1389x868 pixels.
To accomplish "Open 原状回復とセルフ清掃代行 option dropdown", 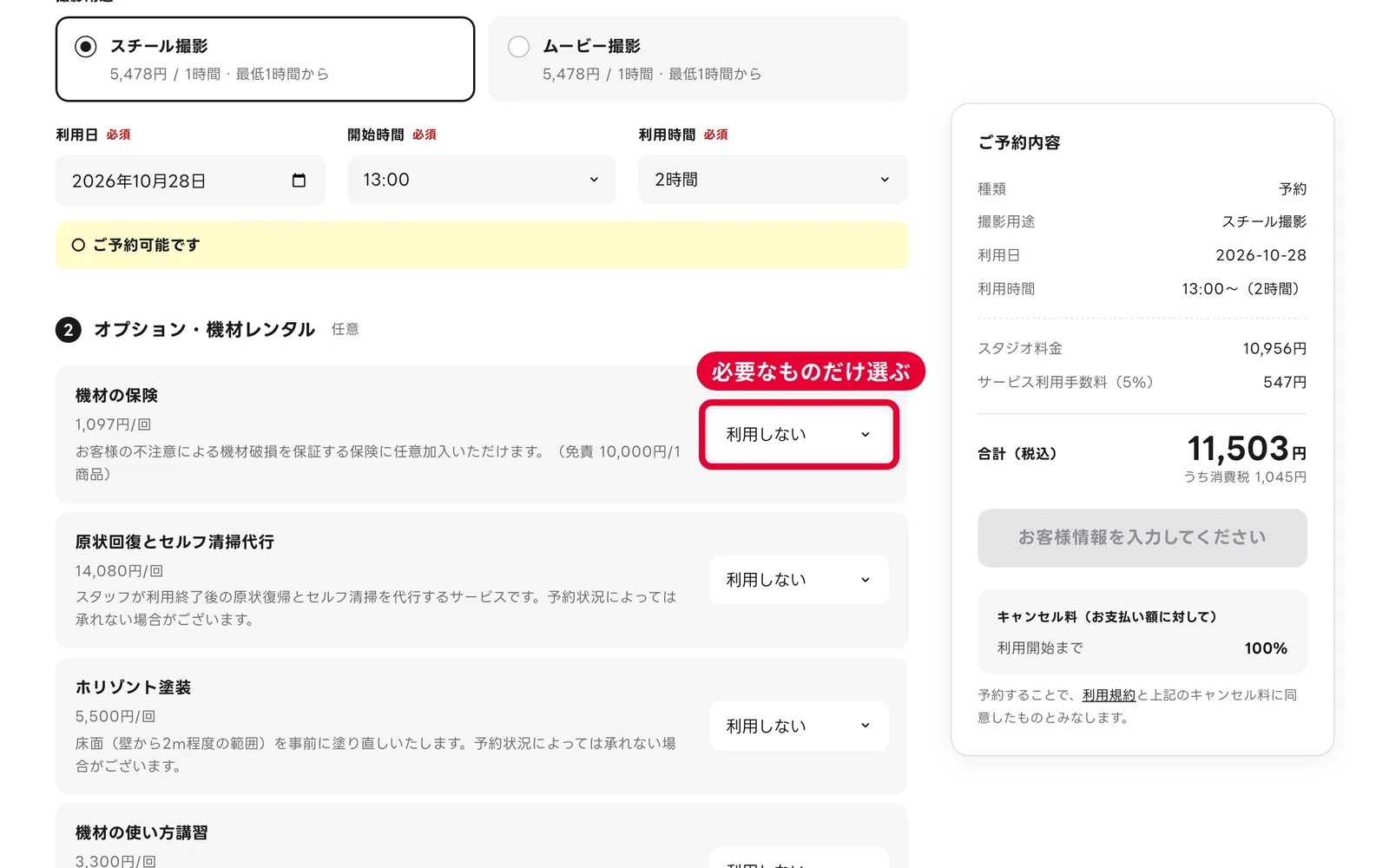I will [x=799, y=580].
